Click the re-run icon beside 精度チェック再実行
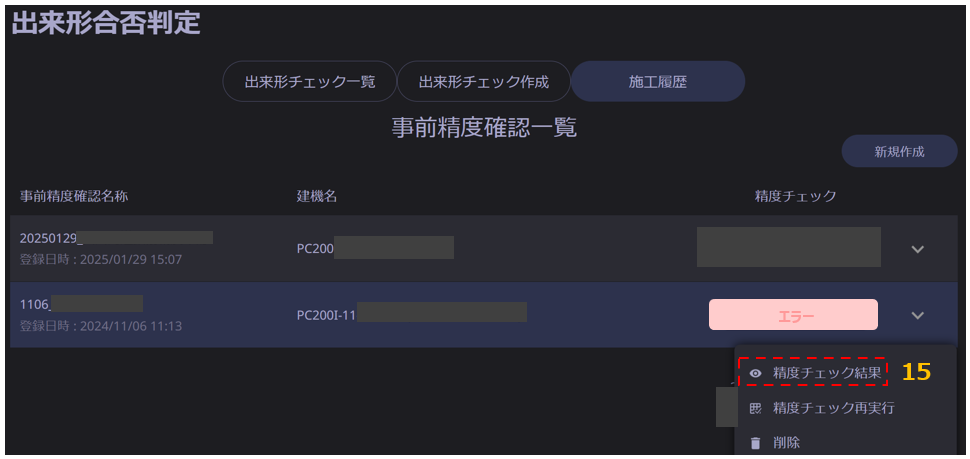This screenshot has width=970, height=459. (755, 408)
